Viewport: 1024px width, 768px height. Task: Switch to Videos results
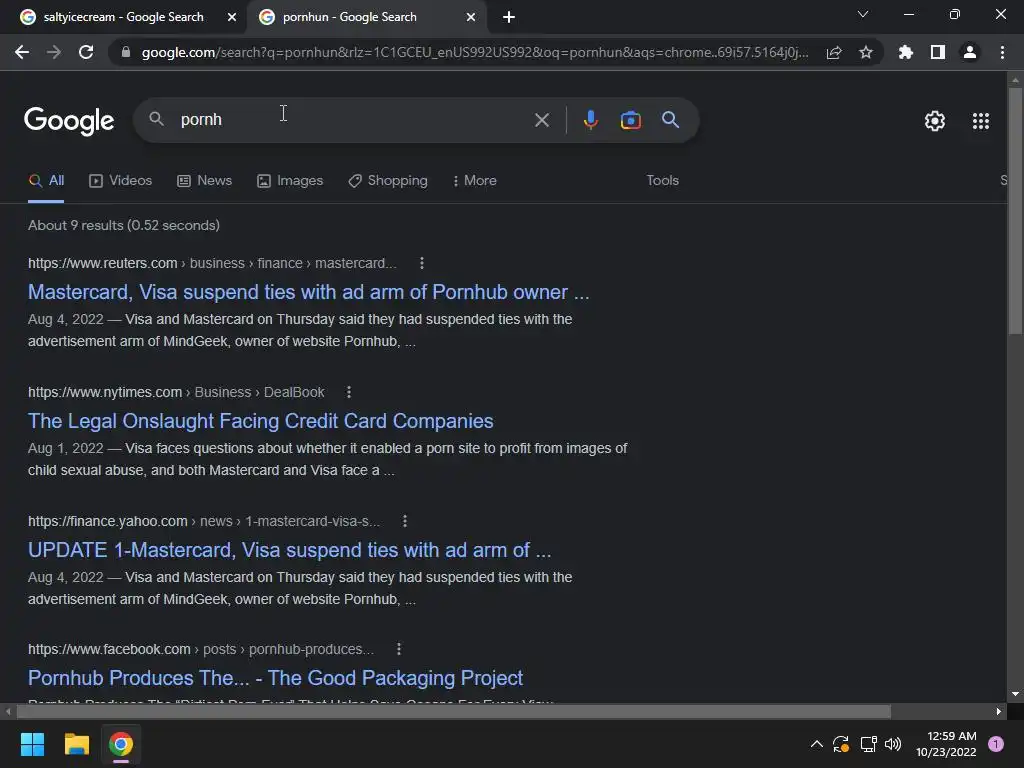(120, 180)
